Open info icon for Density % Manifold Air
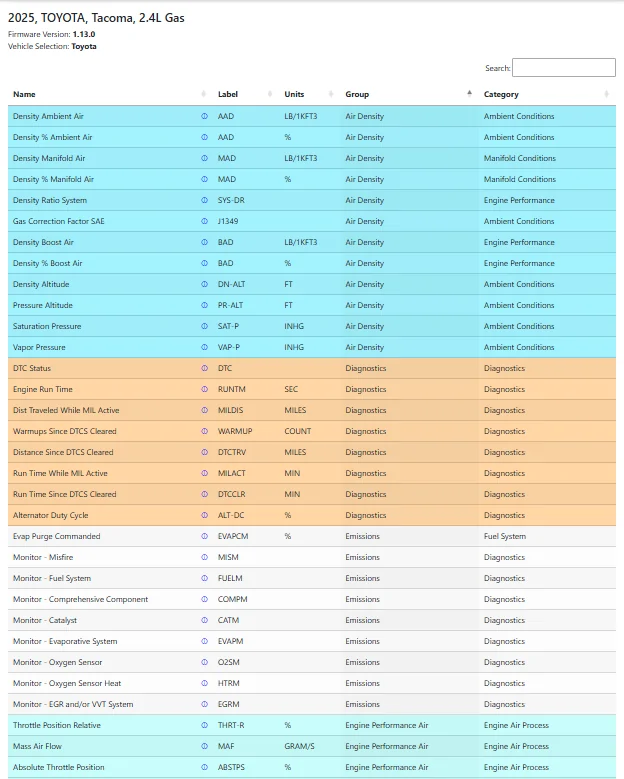The width and height of the screenshot is (624, 779). point(204,179)
